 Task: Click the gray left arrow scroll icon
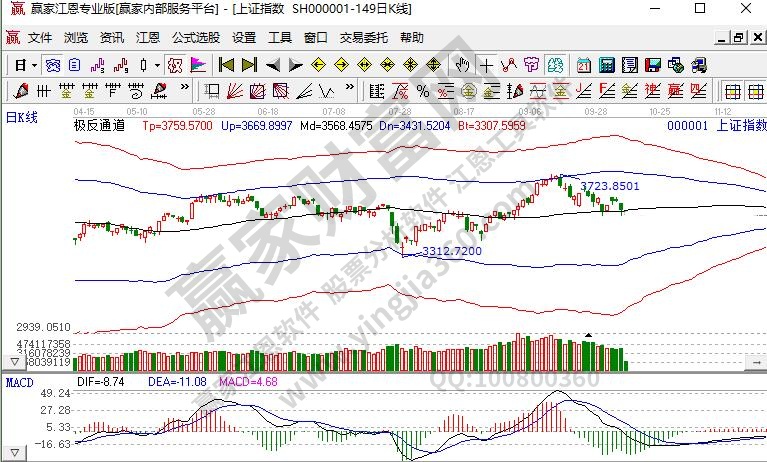point(272,65)
